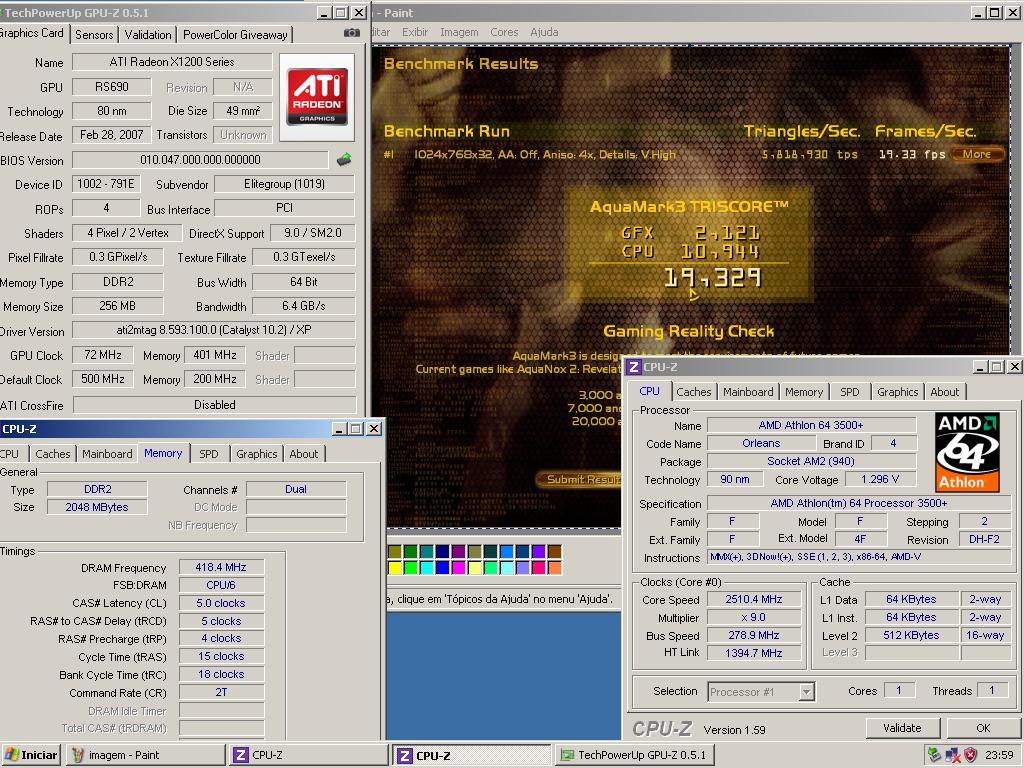Click the Instructions field in CPU-Z
This screenshot has height=768, width=1024.
[x=859, y=557]
